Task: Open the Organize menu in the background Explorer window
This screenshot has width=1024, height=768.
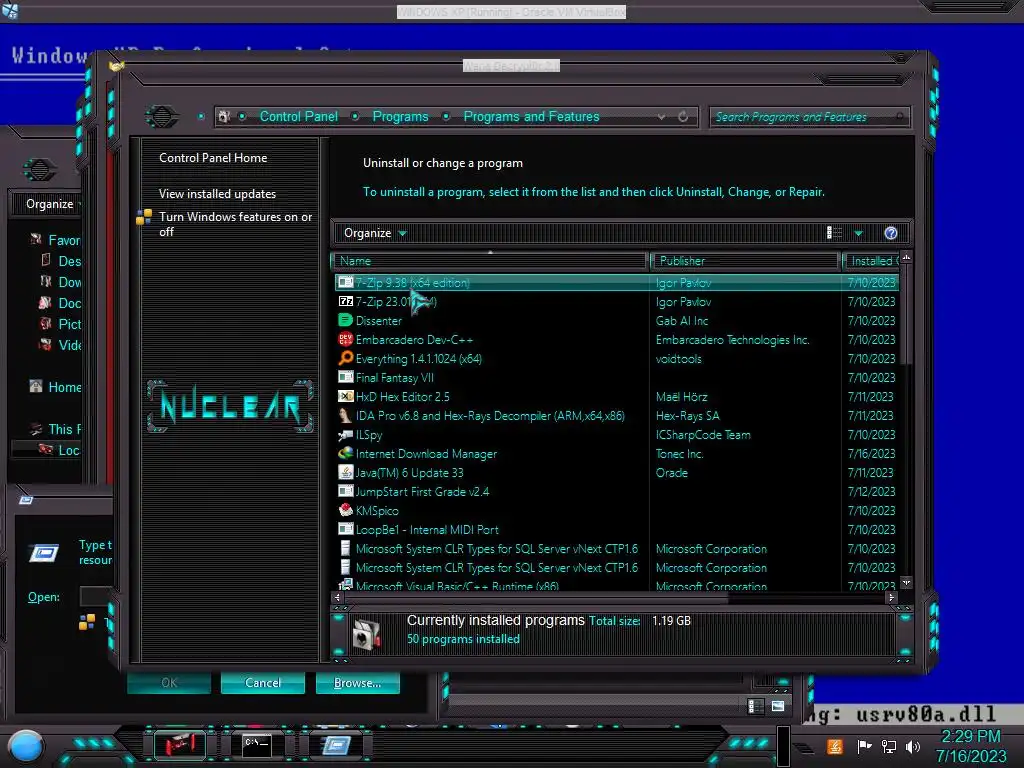Action: [x=52, y=204]
